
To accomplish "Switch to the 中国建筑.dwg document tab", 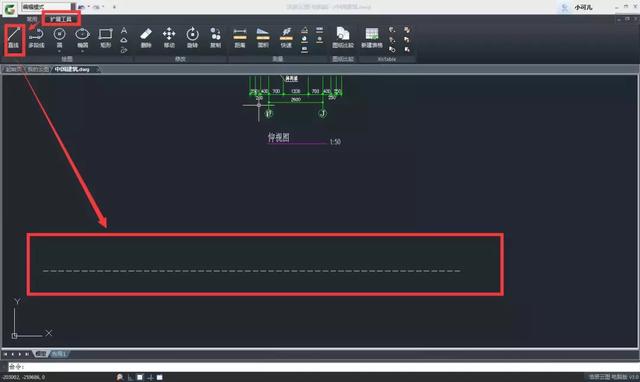I will [74, 69].
